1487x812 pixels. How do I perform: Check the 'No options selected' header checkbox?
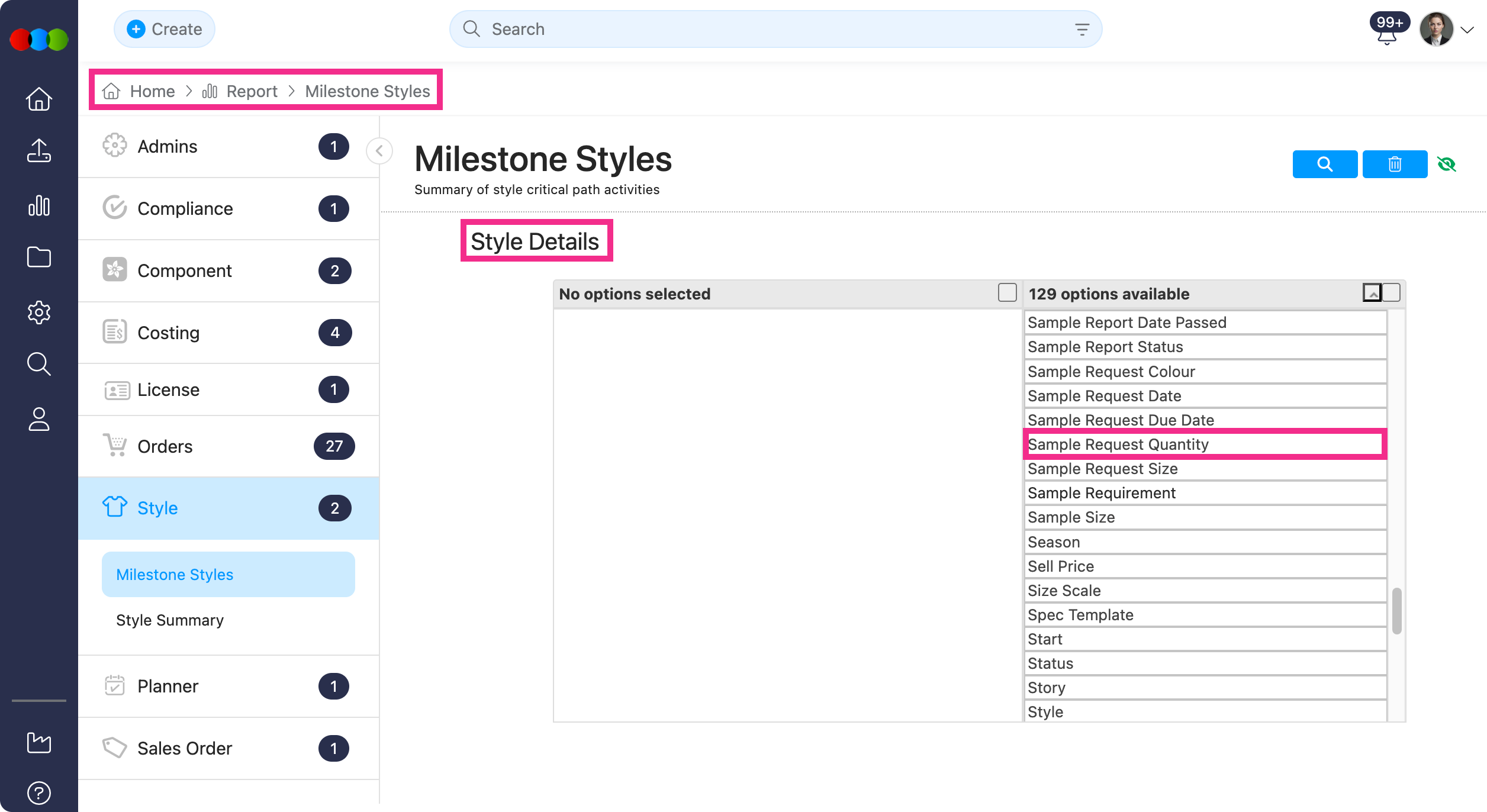[1007, 293]
